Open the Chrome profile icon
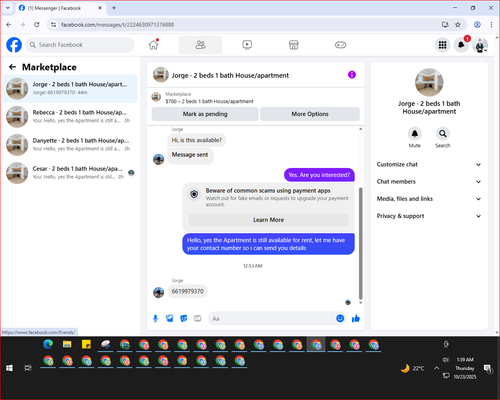This screenshot has height=400, width=500. (477, 24)
